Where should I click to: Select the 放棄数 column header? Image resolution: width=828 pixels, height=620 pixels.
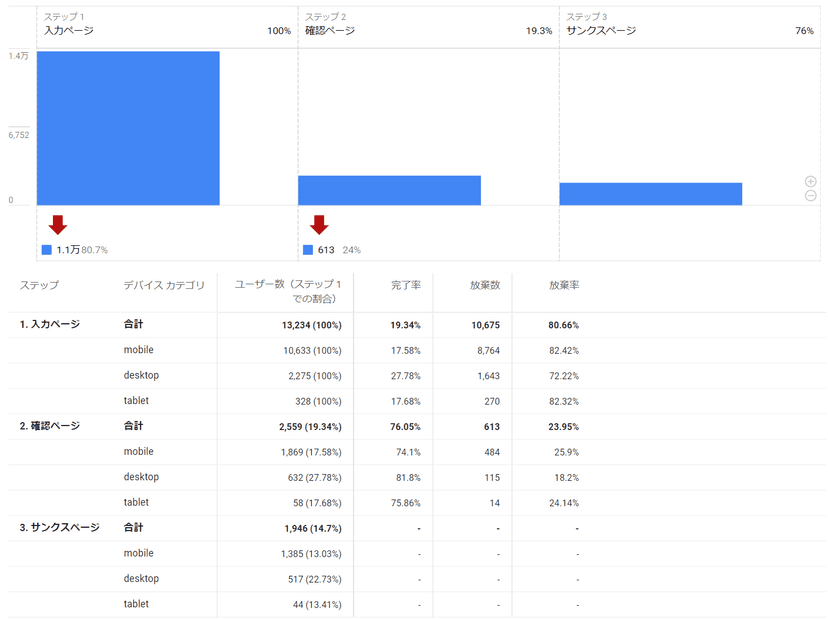[x=485, y=285]
